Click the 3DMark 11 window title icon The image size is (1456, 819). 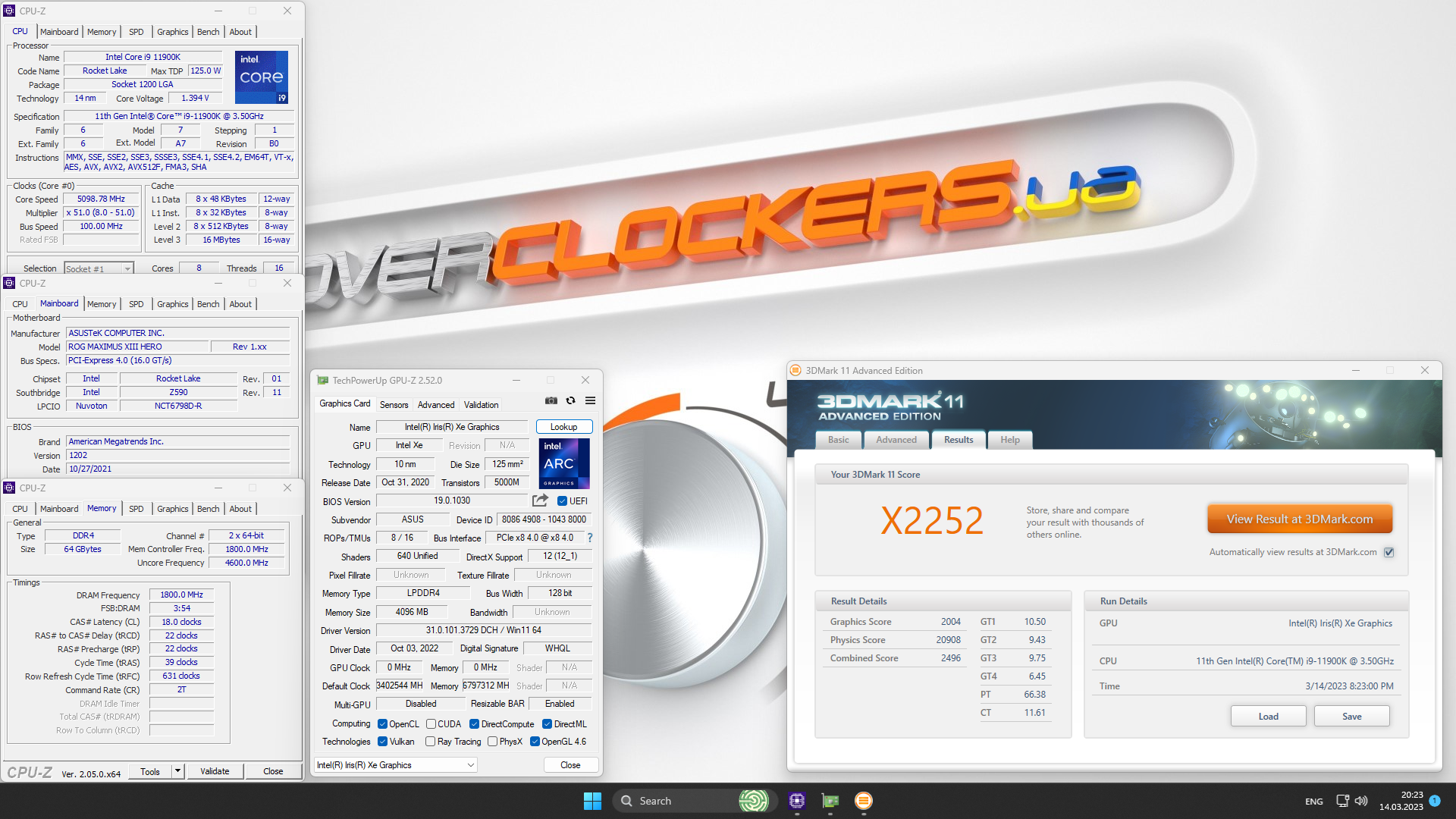click(795, 371)
